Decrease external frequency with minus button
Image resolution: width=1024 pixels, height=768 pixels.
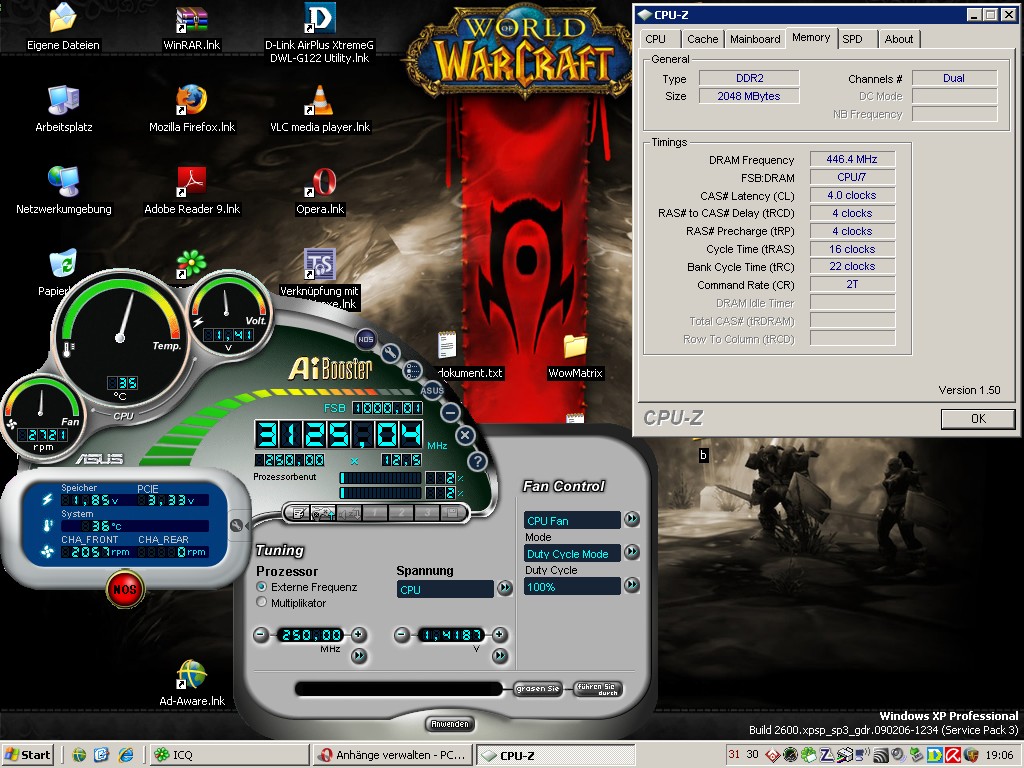click(261, 634)
